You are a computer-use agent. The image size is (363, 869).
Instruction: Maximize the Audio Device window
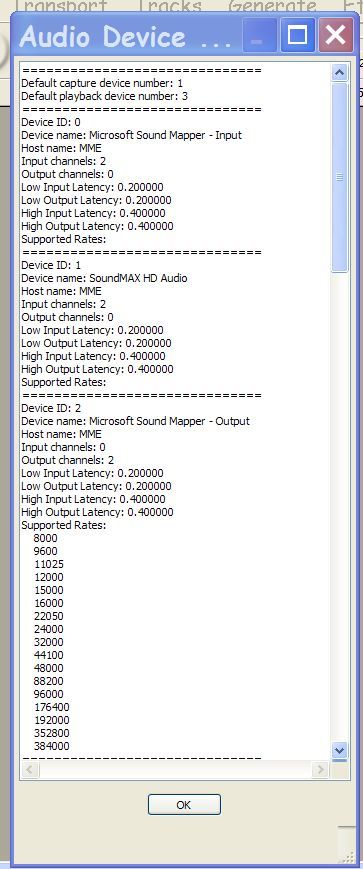[x=298, y=35]
